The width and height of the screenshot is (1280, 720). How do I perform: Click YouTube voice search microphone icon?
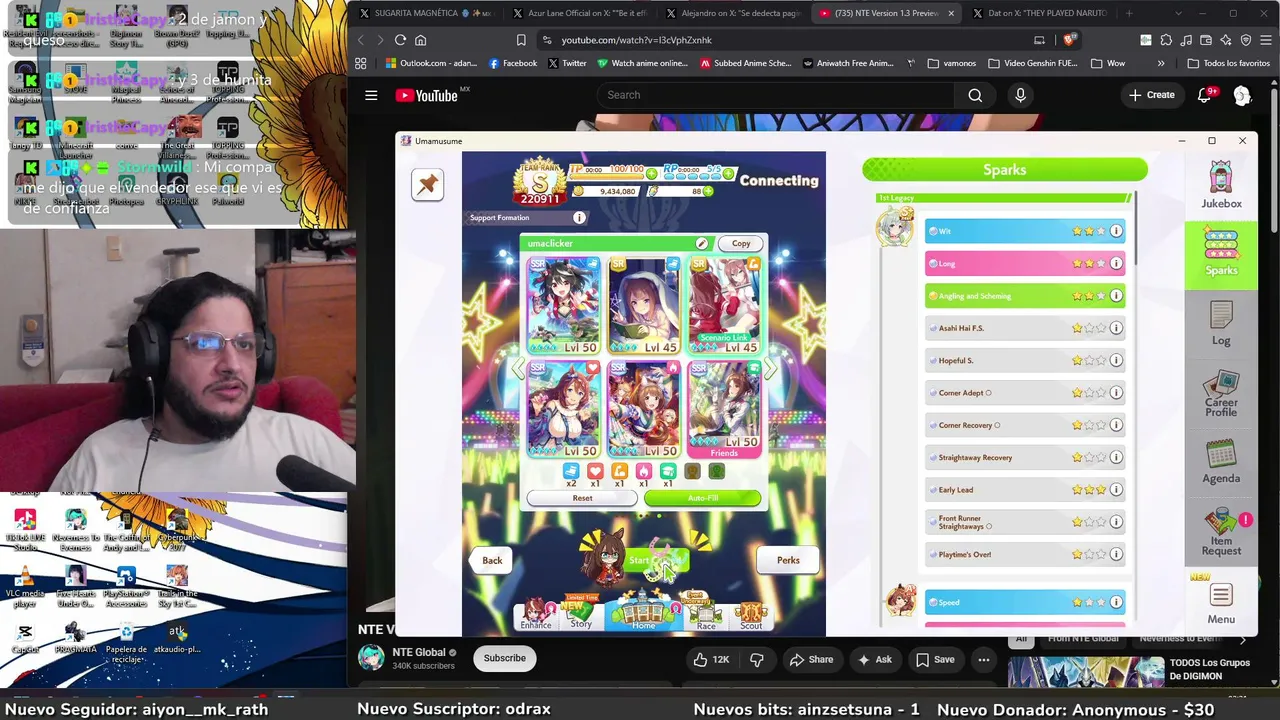(x=1020, y=95)
